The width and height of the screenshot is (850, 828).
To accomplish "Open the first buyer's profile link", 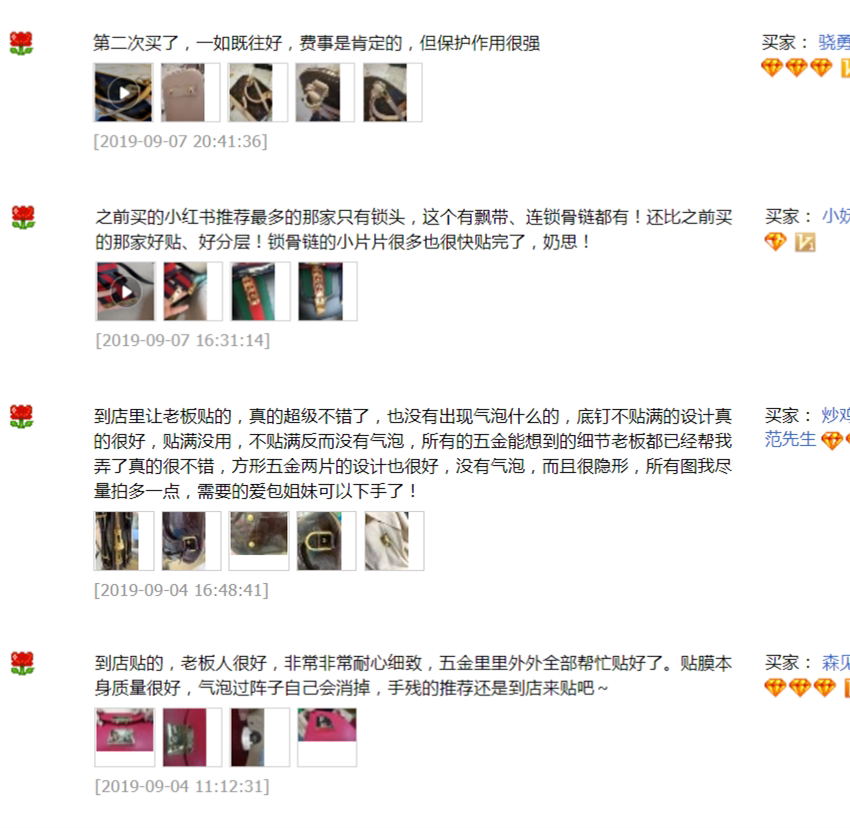I will click(x=834, y=42).
